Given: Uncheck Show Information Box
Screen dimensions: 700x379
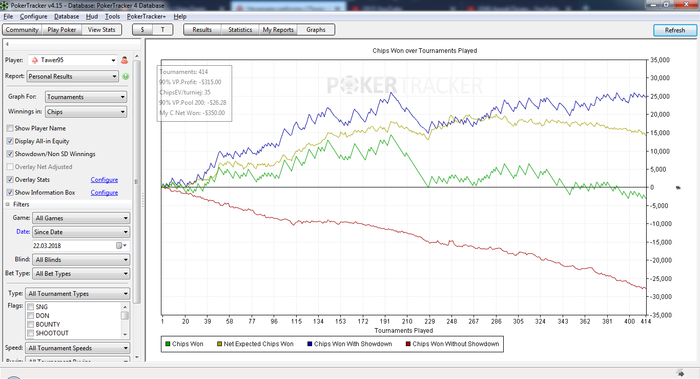Looking at the screenshot, I should tap(10, 192).
